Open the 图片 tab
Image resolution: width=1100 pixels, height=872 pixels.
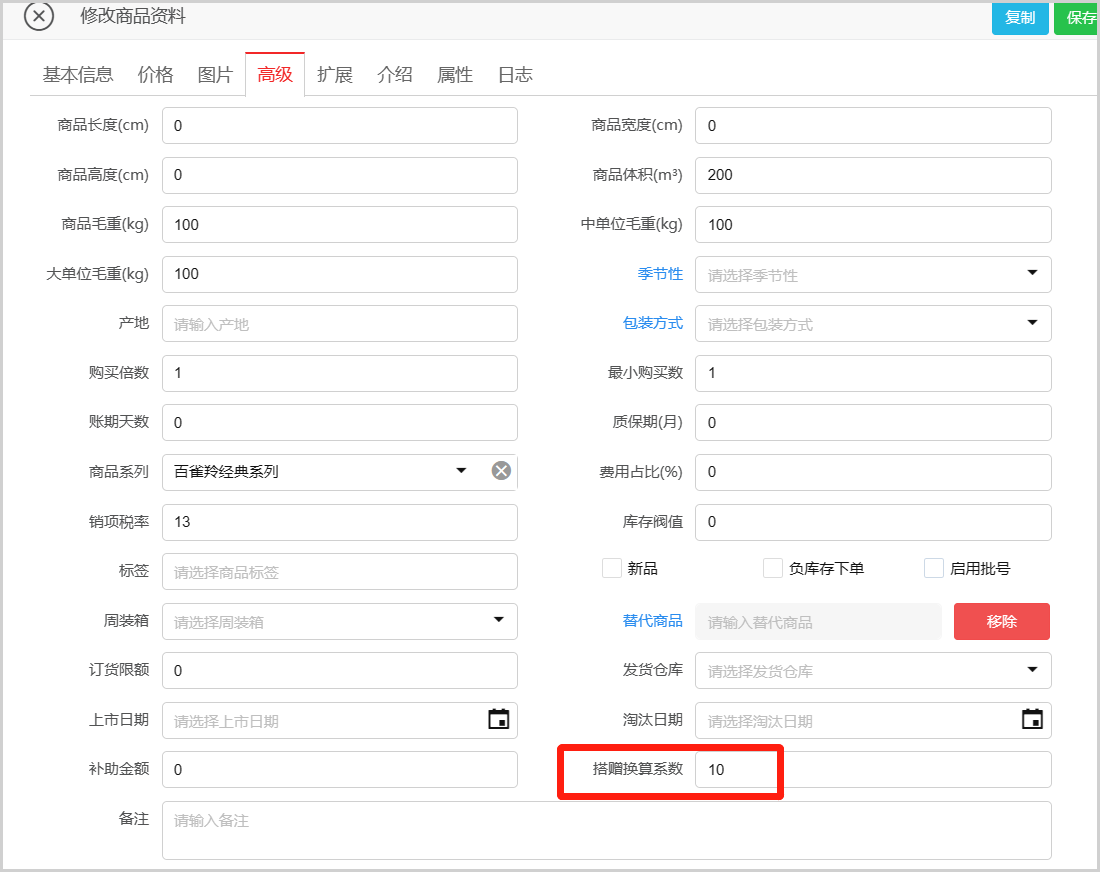215,74
